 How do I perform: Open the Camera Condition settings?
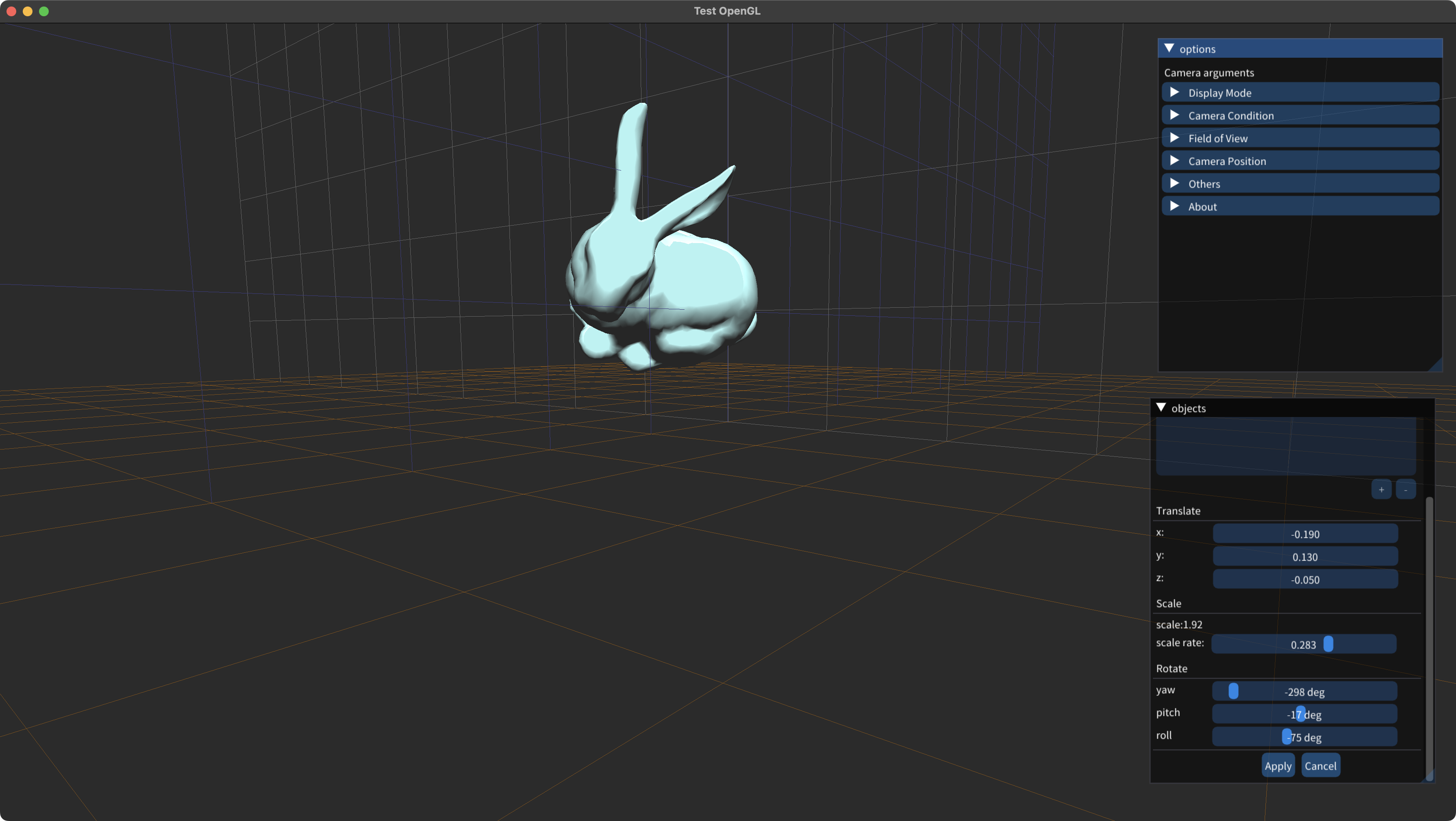(1300, 115)
